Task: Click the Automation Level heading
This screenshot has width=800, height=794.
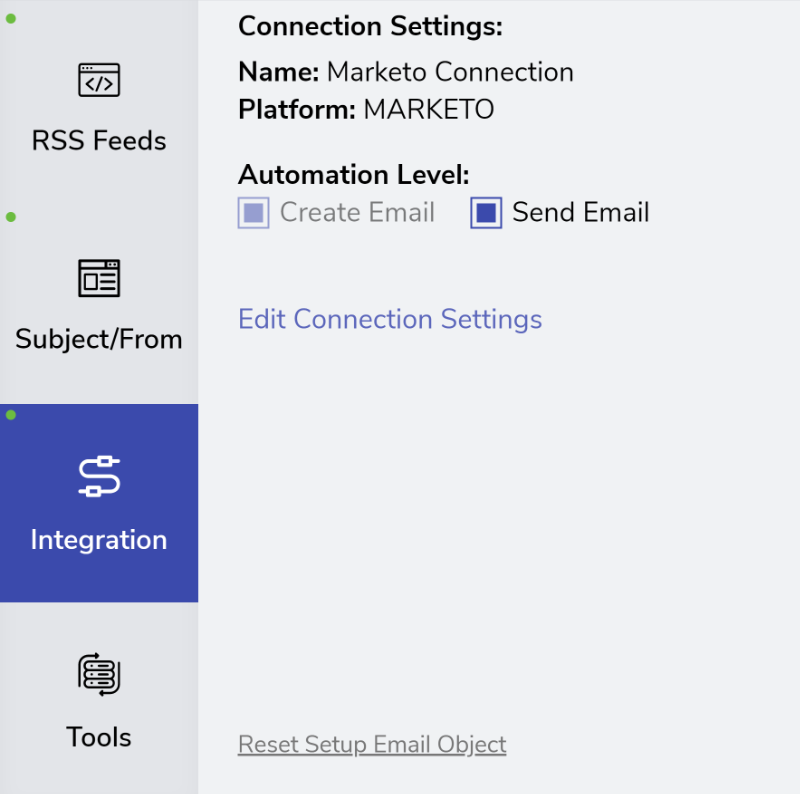Action: coord(354,175)
